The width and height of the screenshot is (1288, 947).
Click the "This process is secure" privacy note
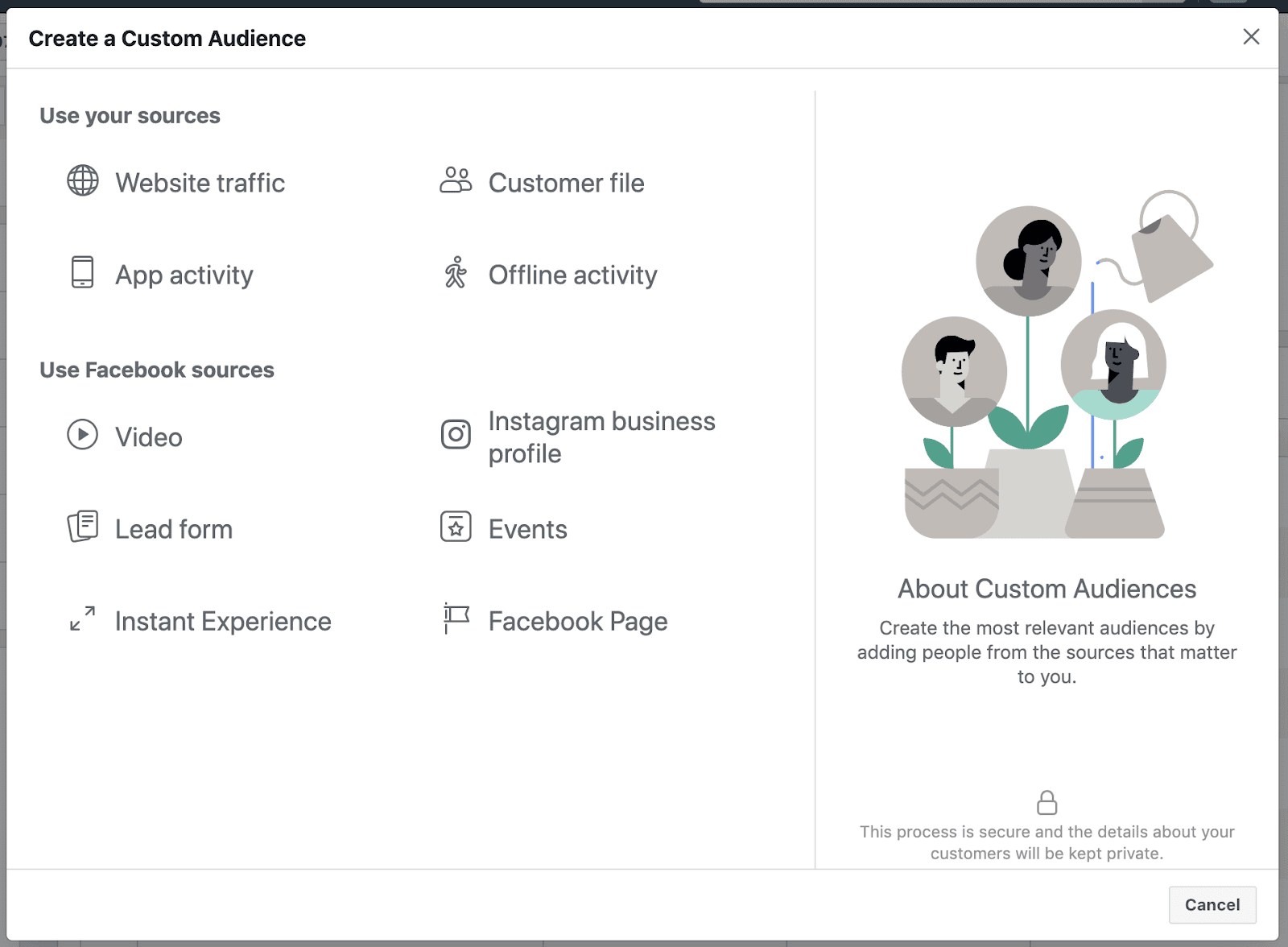[x=1046, y=842]
